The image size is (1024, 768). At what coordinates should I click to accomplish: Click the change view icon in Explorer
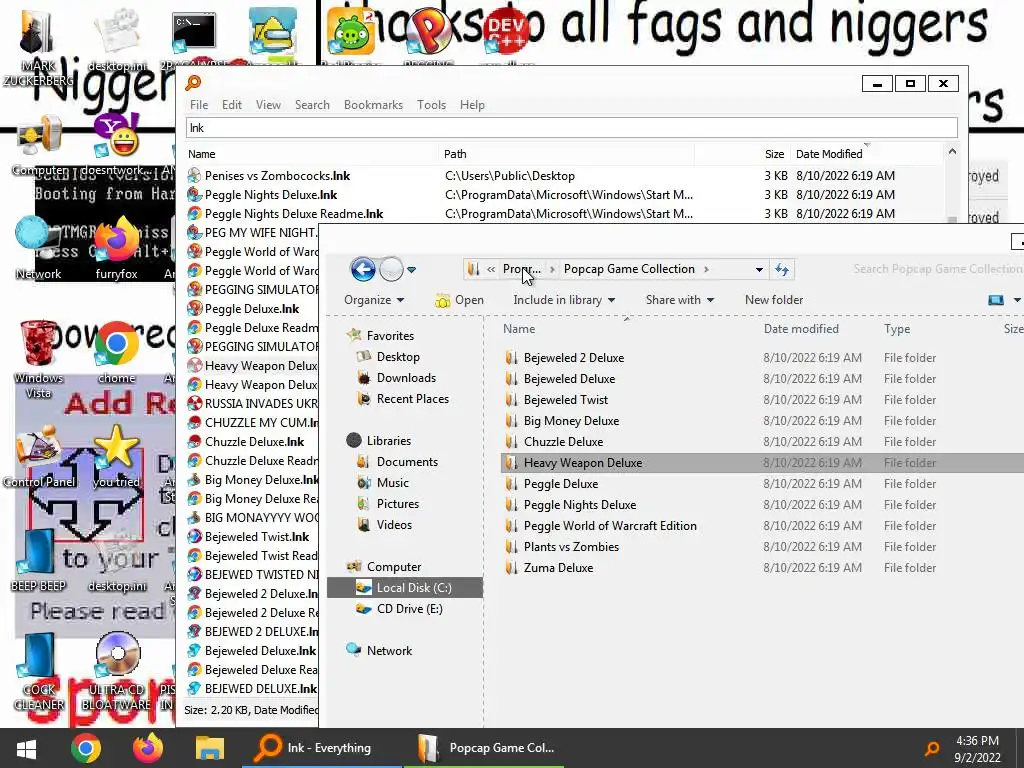click(996, 300)
